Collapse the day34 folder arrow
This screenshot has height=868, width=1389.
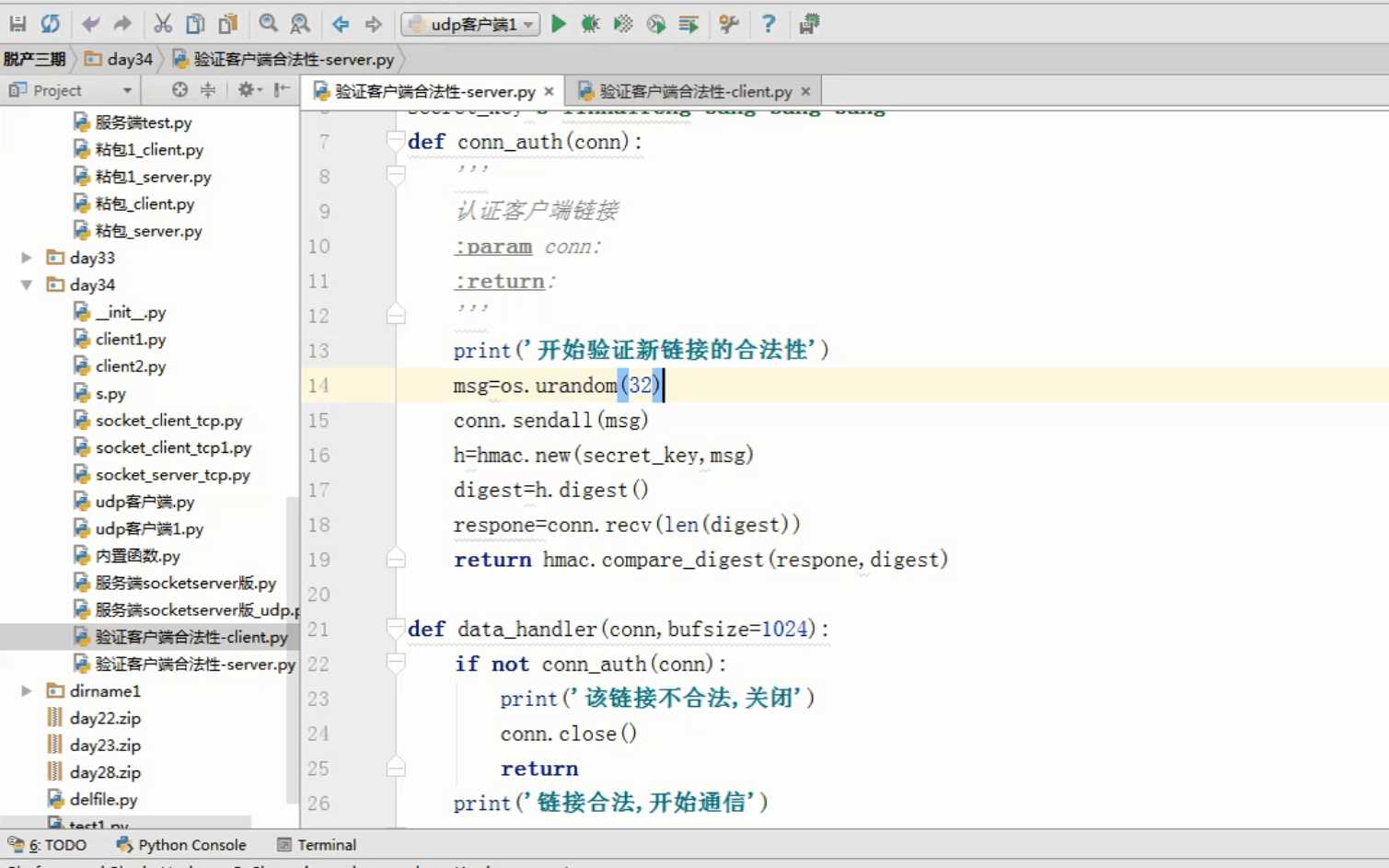(x=27, y=284)
